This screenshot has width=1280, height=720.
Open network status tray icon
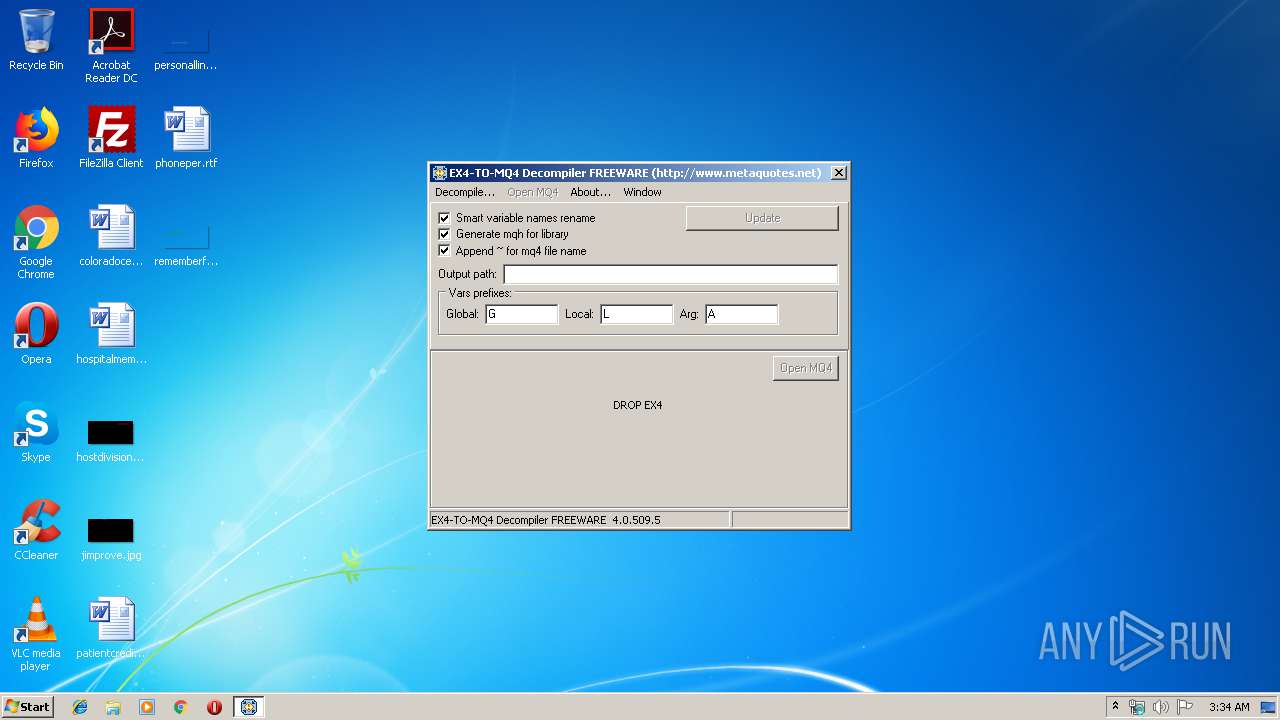click(1137, 707)
